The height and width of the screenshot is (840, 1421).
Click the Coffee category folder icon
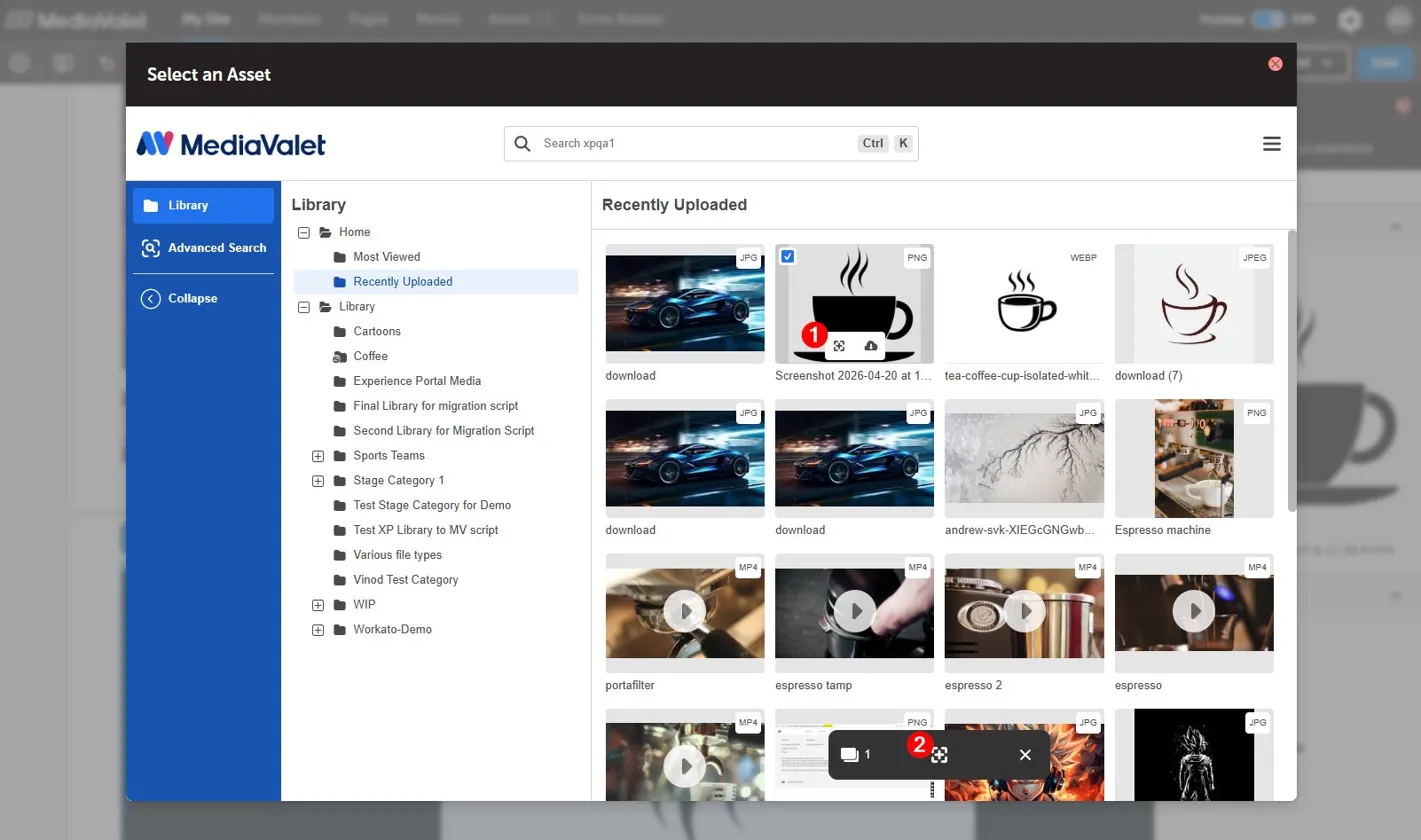coord(339,356)
